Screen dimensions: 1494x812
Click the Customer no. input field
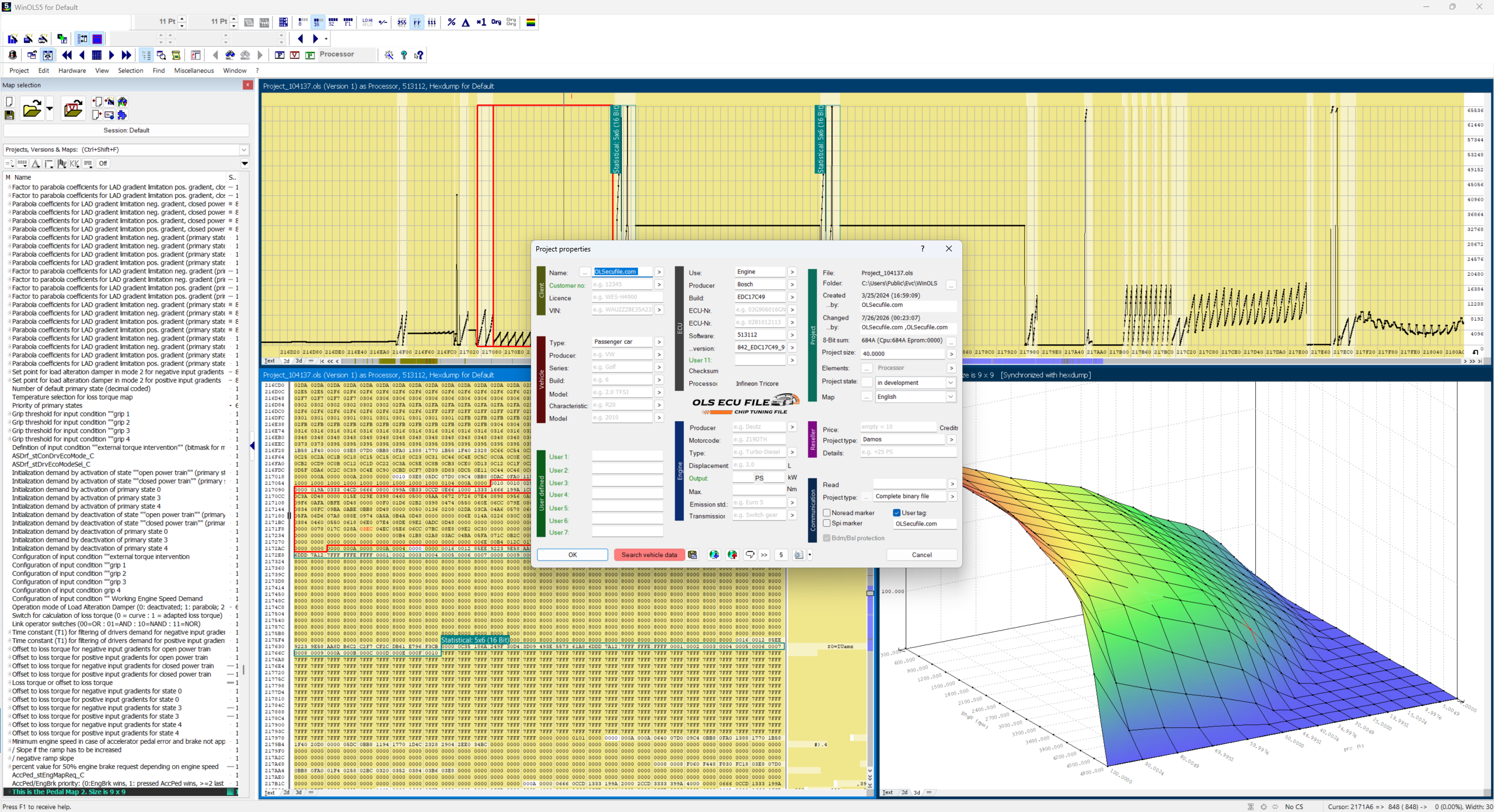pos(622,285)
